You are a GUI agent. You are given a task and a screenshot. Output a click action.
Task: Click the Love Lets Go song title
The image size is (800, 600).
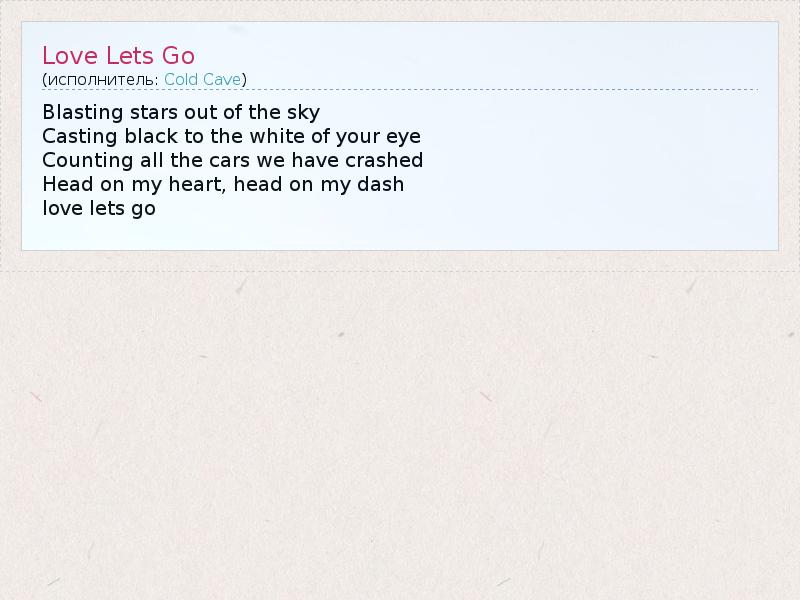pyautogui.click(x=118, y=55)
